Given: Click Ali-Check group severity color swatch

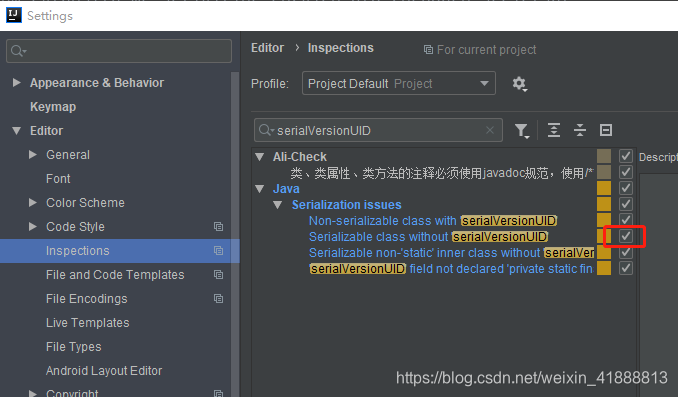Looking at the screenshot, I should click(604, 156).
